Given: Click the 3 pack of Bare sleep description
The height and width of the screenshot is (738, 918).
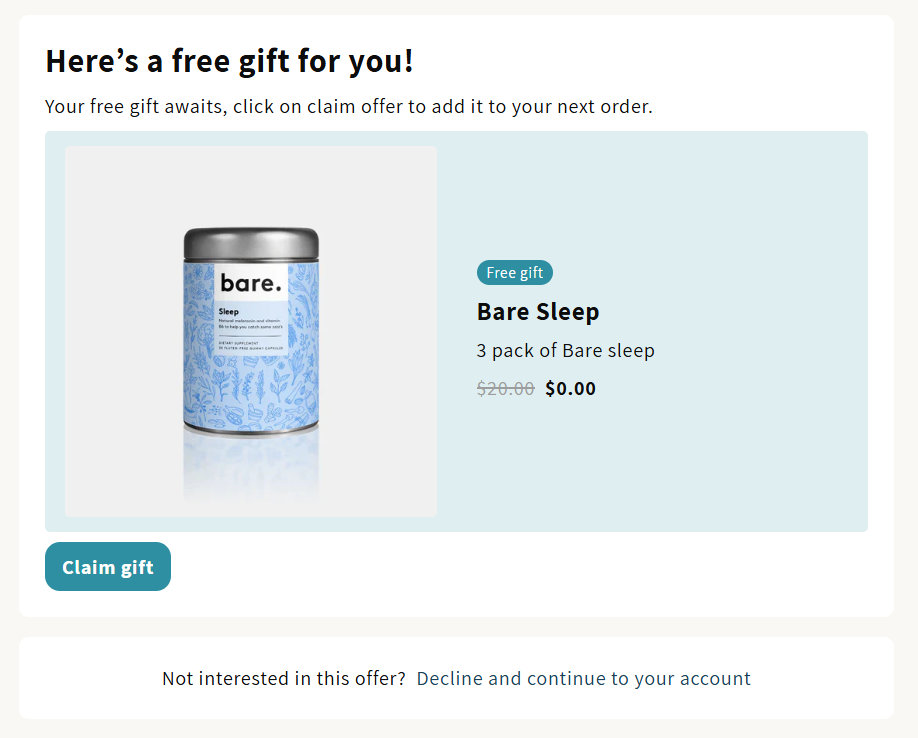Looking at the screenshot, I should click(x=566, y=351).
